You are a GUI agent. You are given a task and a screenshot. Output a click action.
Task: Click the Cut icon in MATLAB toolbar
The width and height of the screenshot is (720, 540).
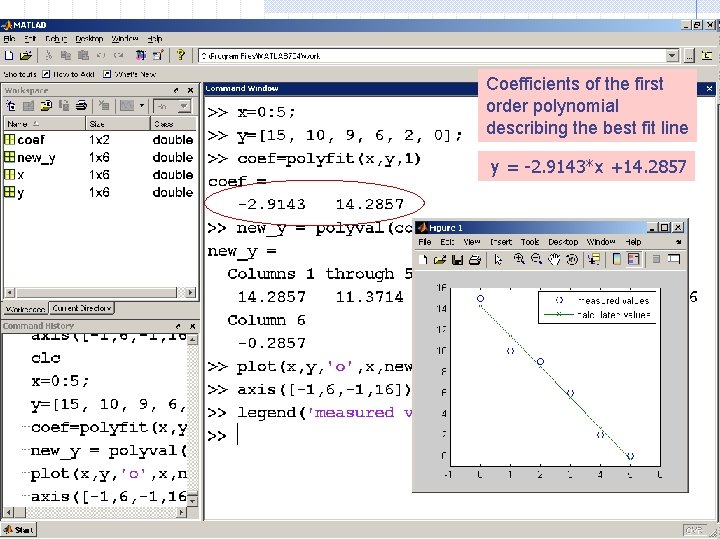click(x=49, y=56)
